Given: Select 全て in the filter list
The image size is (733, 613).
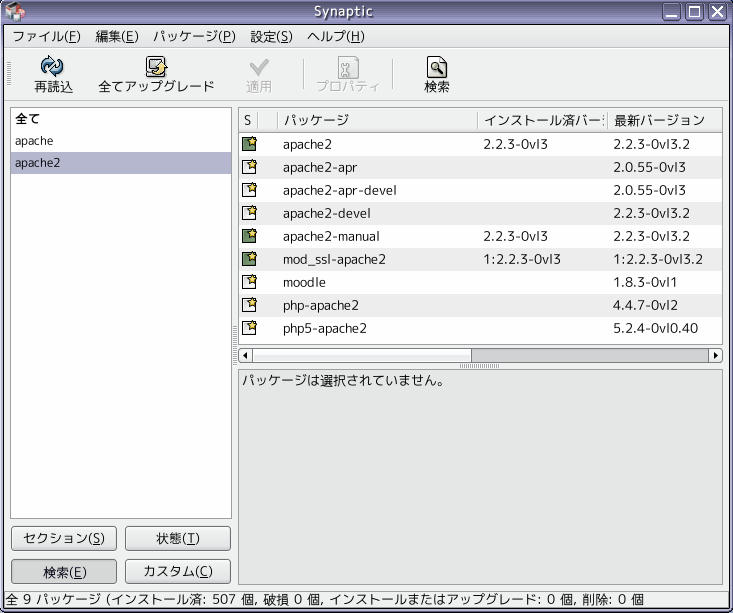Looking at the screenshot, I should click(x=121, y=119).
